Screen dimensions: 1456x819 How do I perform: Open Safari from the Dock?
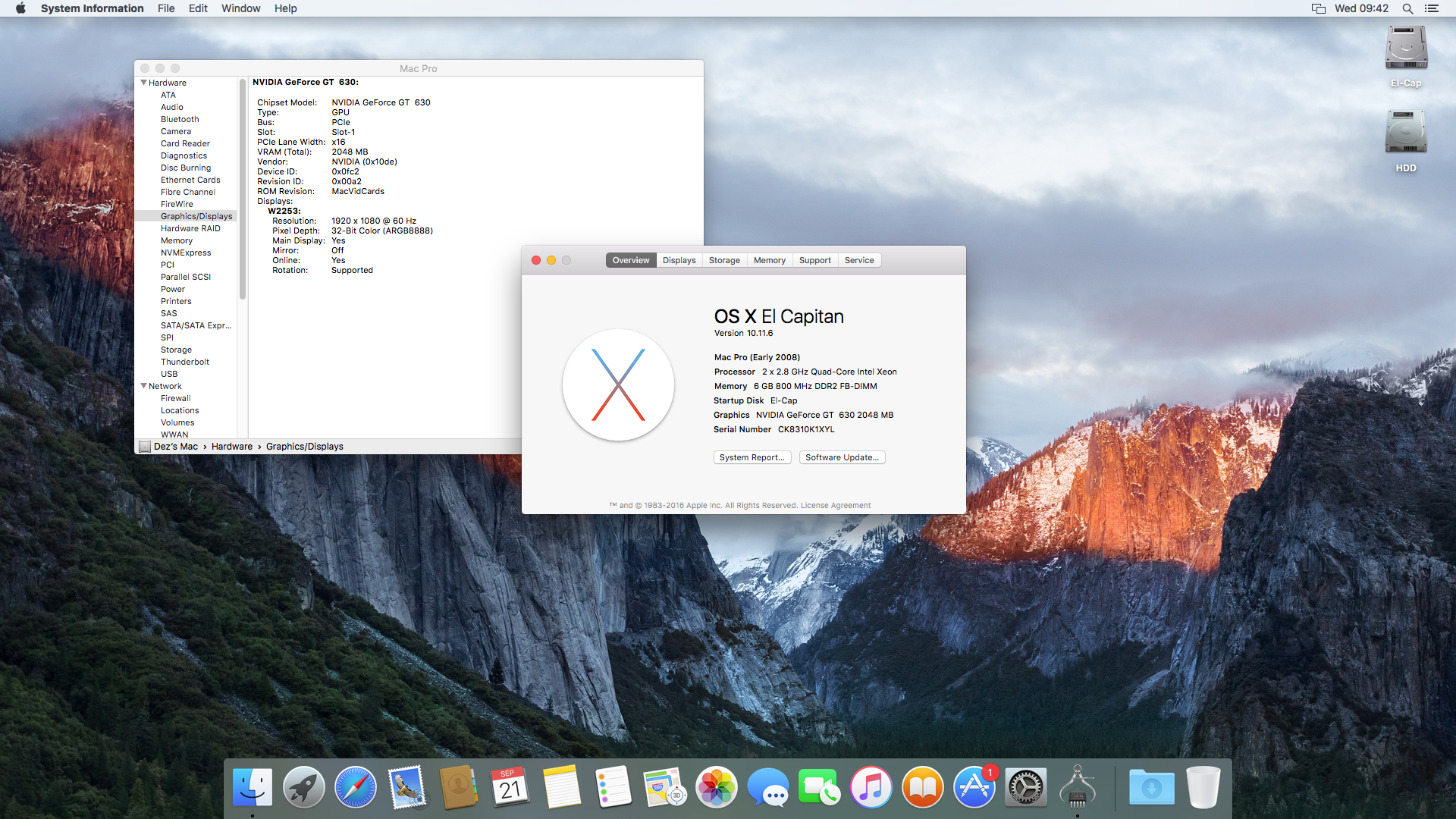tap(355, 787)
